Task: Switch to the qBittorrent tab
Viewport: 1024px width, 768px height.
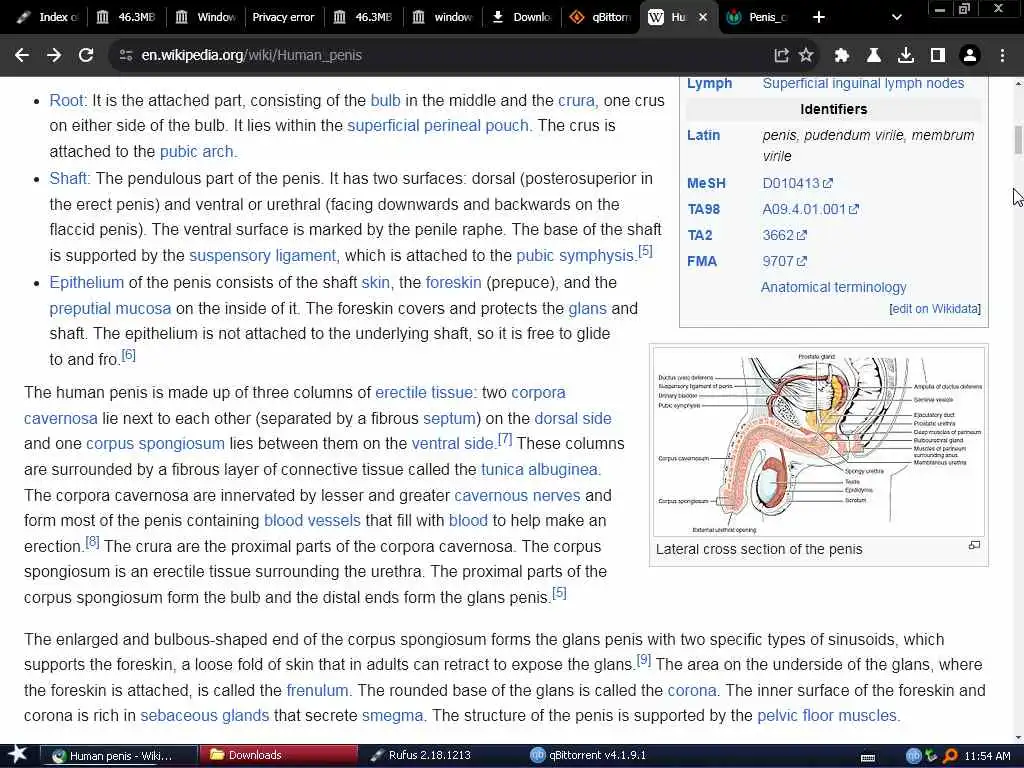Action: 600,17
